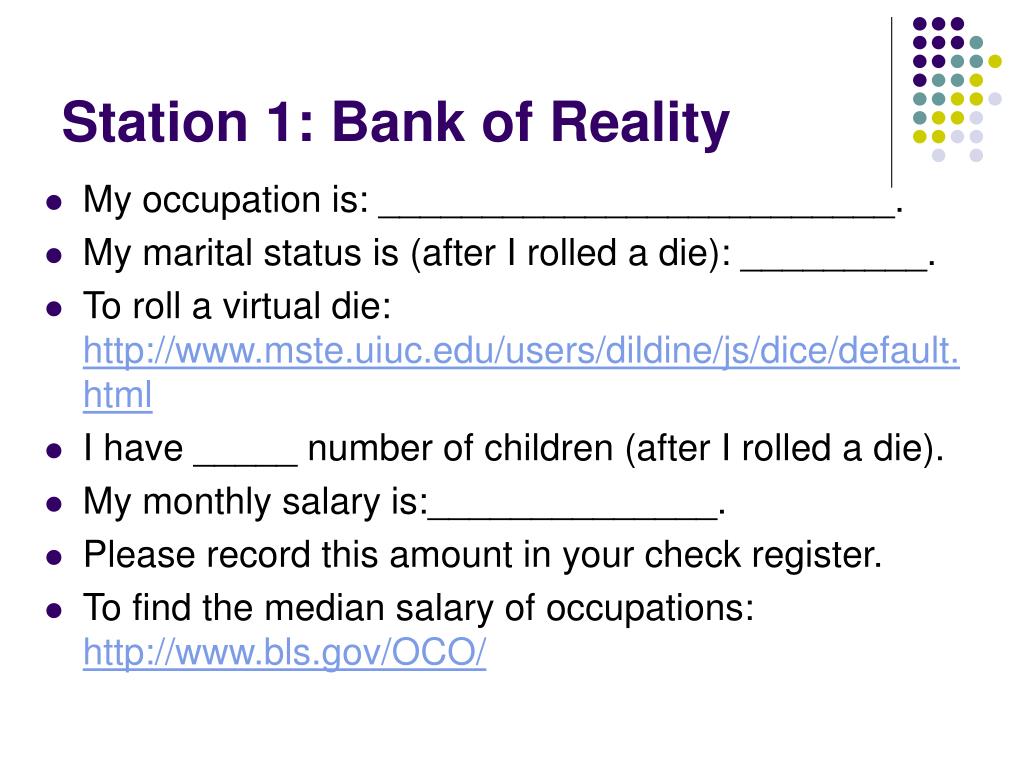The image size is (1024, 768).
Task: Click the bullet beside "To roll a virtual die"
Action: [54, 308]
